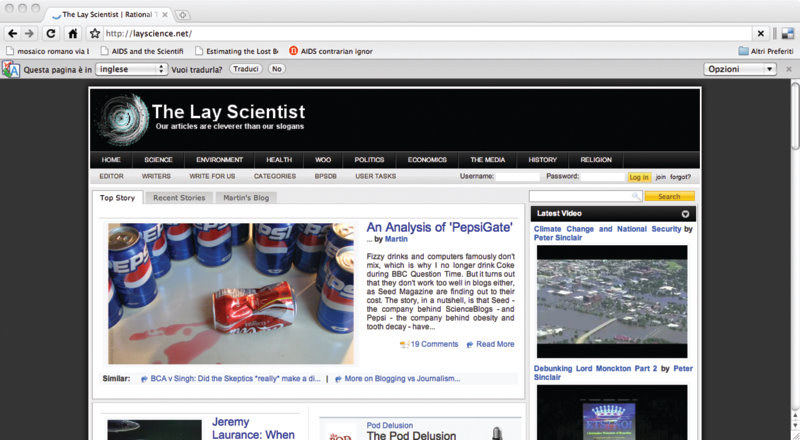Viewport: 800px width, 440px height.
Task: Click the join link
Action: point(660,177)
